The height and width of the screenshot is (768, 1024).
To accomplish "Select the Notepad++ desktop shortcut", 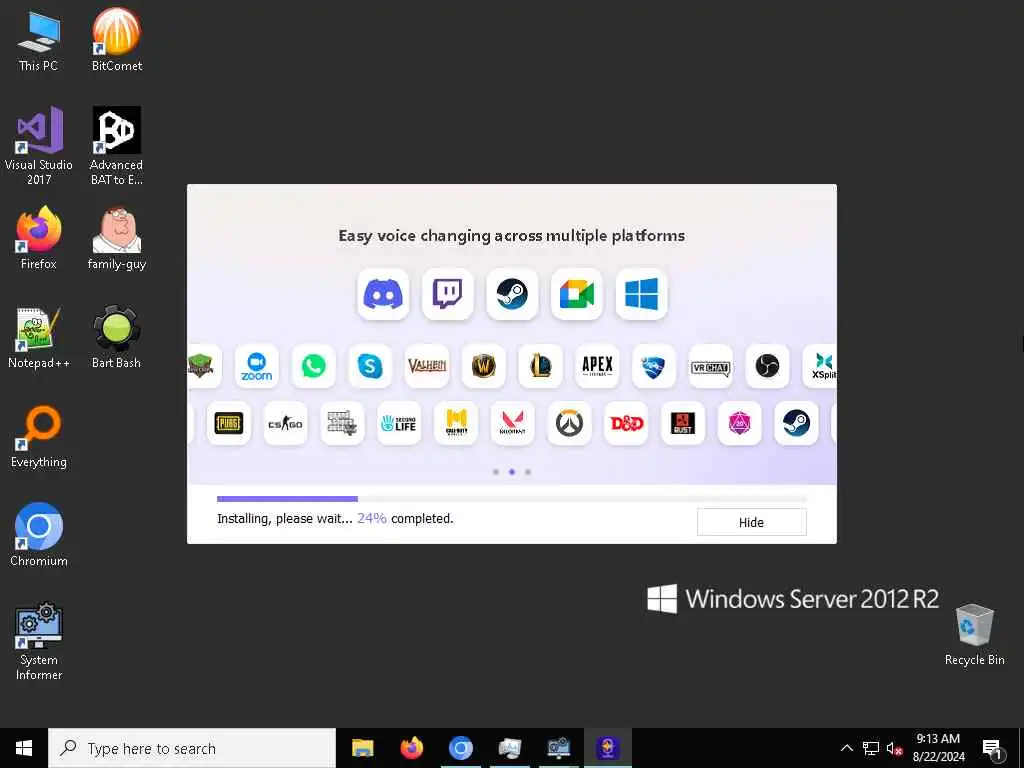I will click(39, 338).
